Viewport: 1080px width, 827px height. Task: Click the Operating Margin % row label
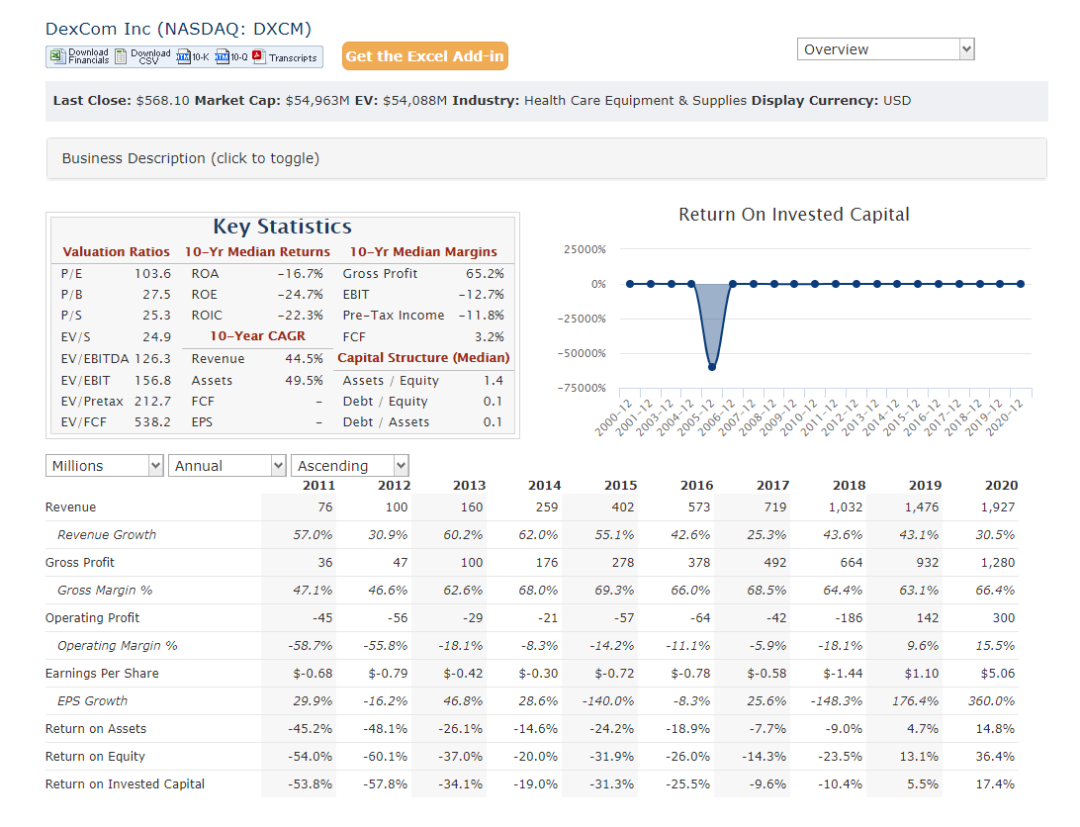point(117,646)
